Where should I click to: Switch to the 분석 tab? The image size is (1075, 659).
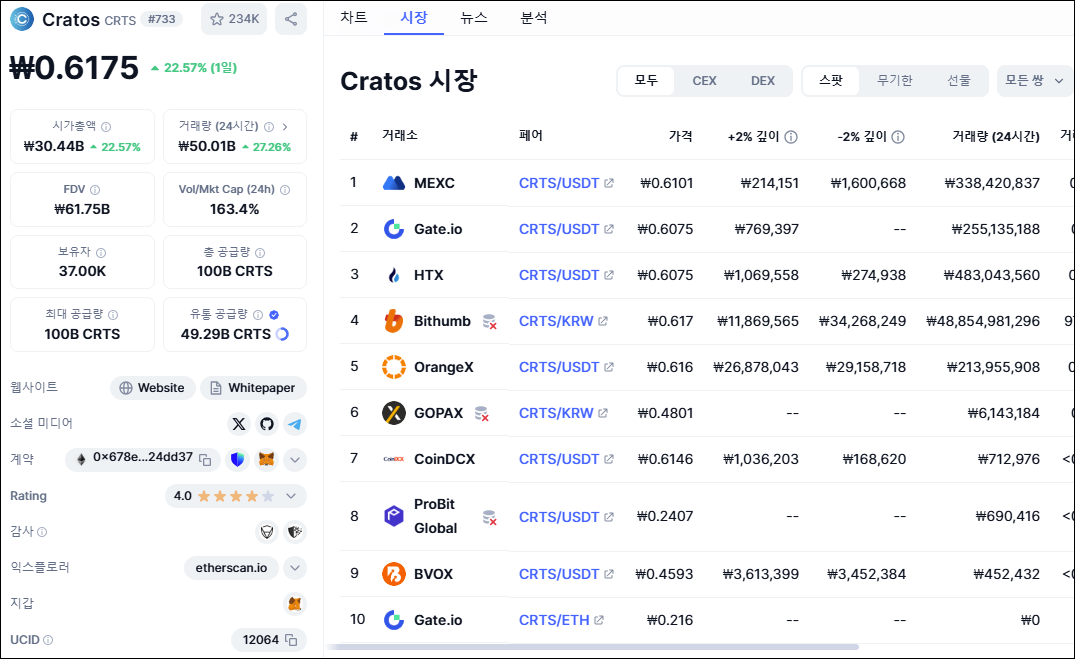click(533, 18)
